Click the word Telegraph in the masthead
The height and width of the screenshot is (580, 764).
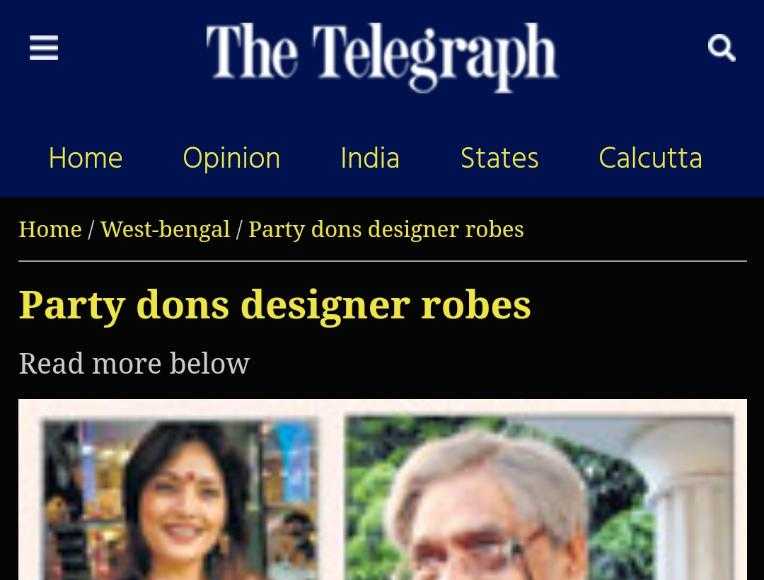pyautogui.click(x=435, y=57)
